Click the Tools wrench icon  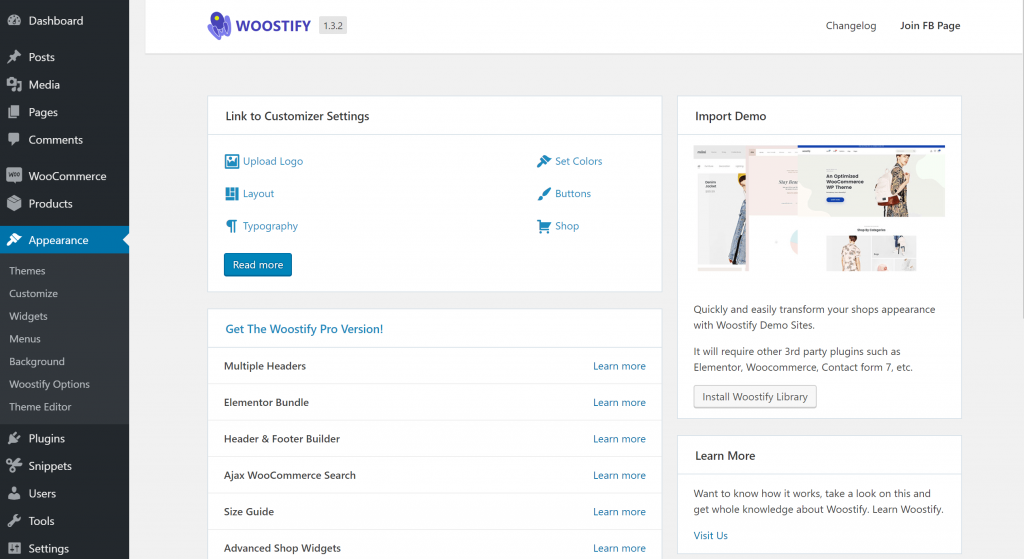click(x=14, y=520)
